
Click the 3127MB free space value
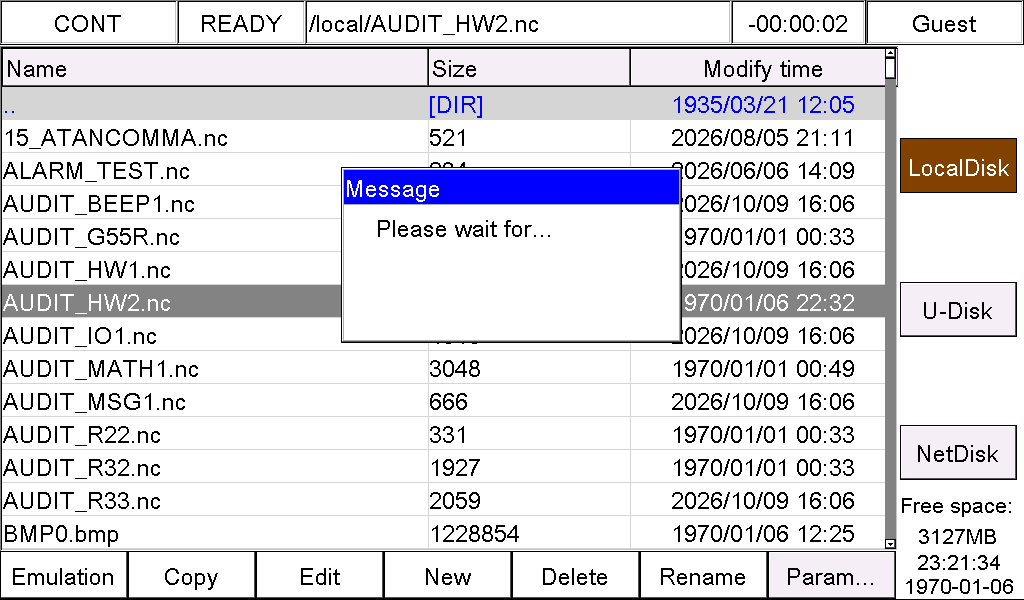(x=957, y=537)
